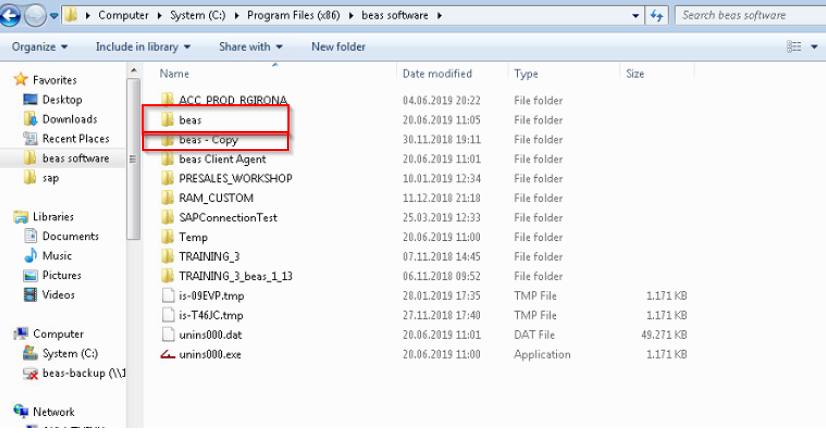Open the Videos library
This screenshot has width=826, height=434.
tap(58, 294)
